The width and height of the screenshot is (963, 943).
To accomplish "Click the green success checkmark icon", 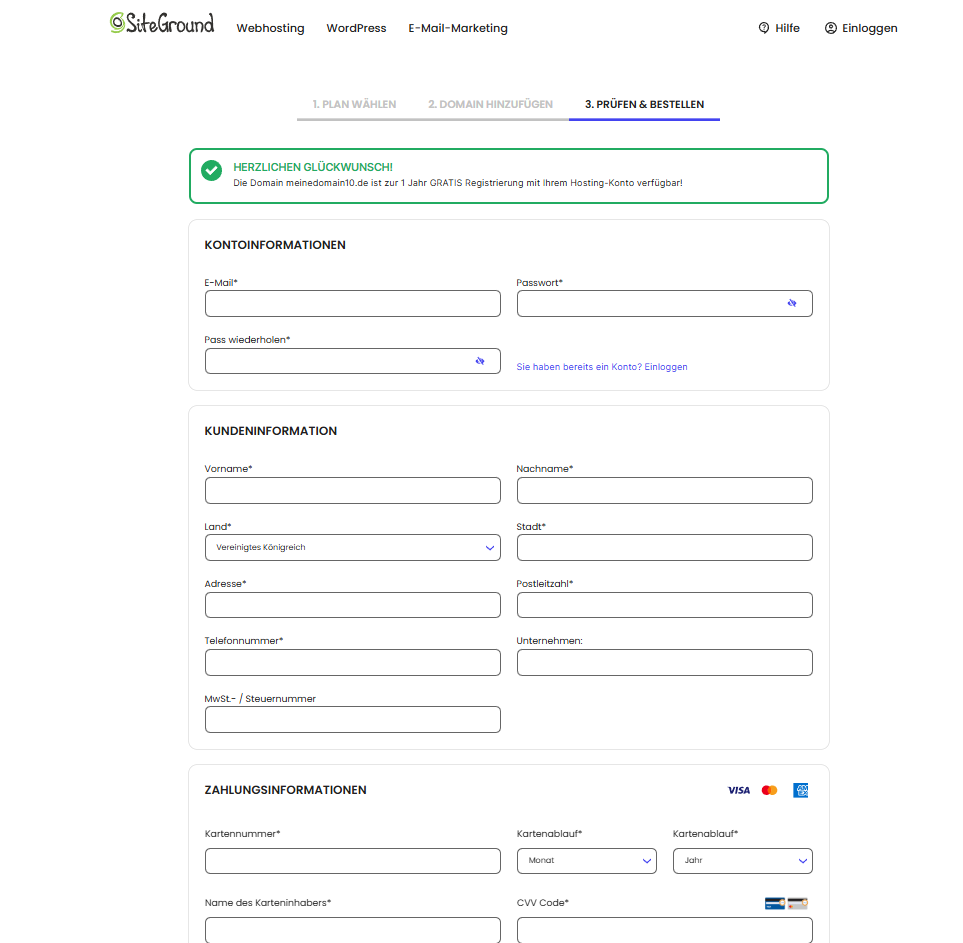I will coord(211,170).
